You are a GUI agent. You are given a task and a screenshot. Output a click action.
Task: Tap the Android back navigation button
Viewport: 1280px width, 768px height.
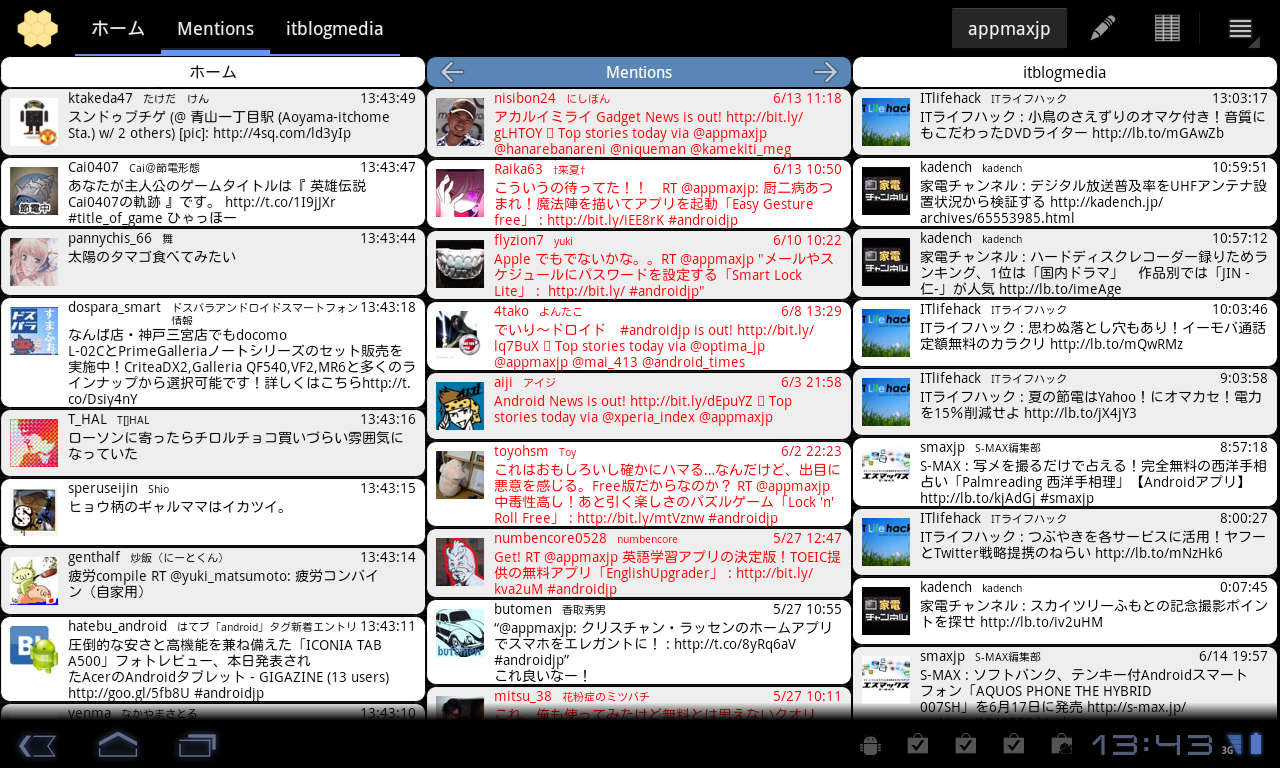coord(38,745)
